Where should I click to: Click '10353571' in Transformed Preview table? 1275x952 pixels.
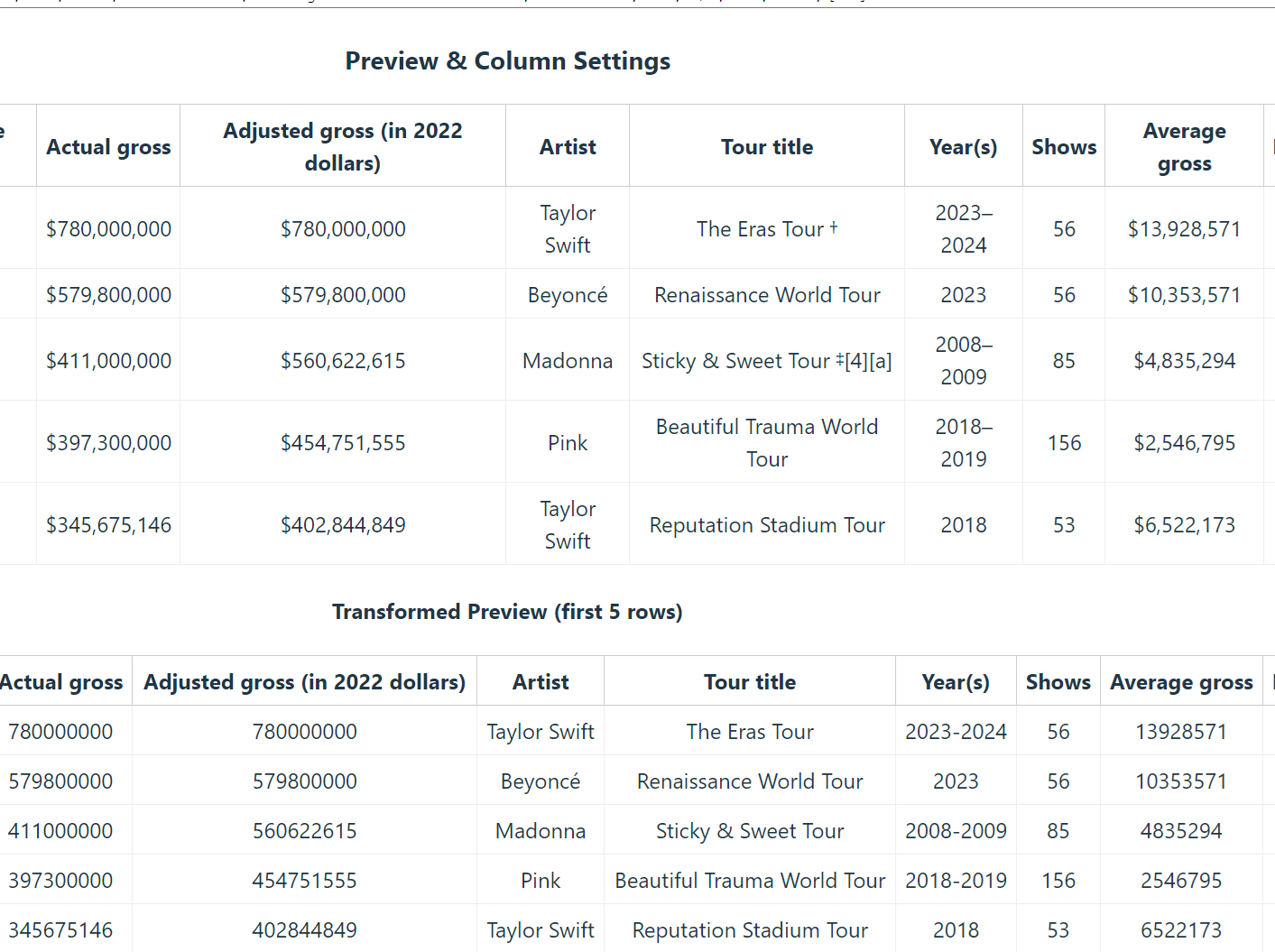click(x=1181, y=781)
